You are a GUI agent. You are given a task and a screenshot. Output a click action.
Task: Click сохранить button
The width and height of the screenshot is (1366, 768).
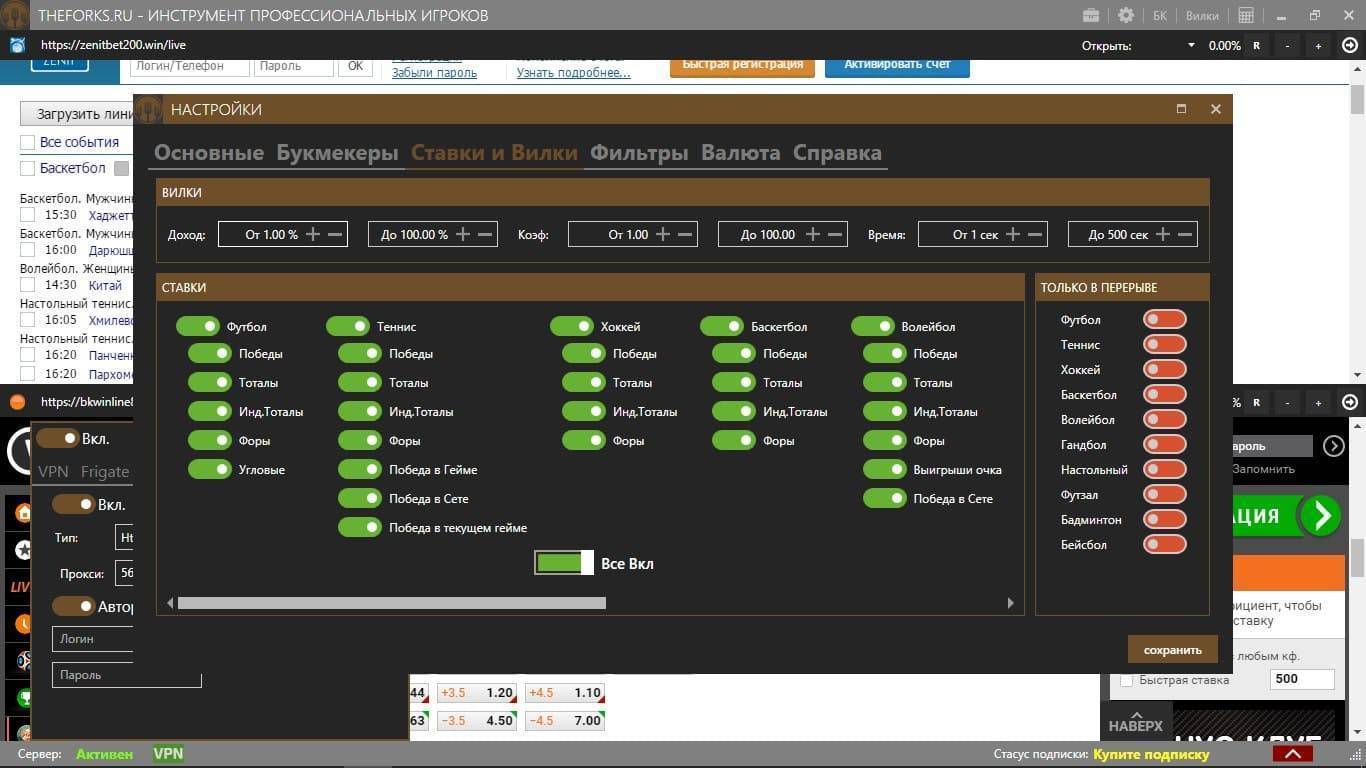pos(1173,649)
